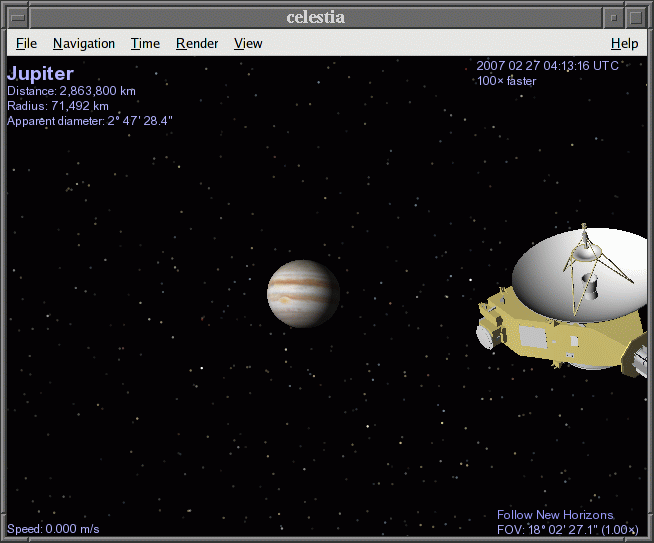The width and height of the screenshot is (654, 543).
Task: Open the File menu
Action: click(x=26, y=43)
